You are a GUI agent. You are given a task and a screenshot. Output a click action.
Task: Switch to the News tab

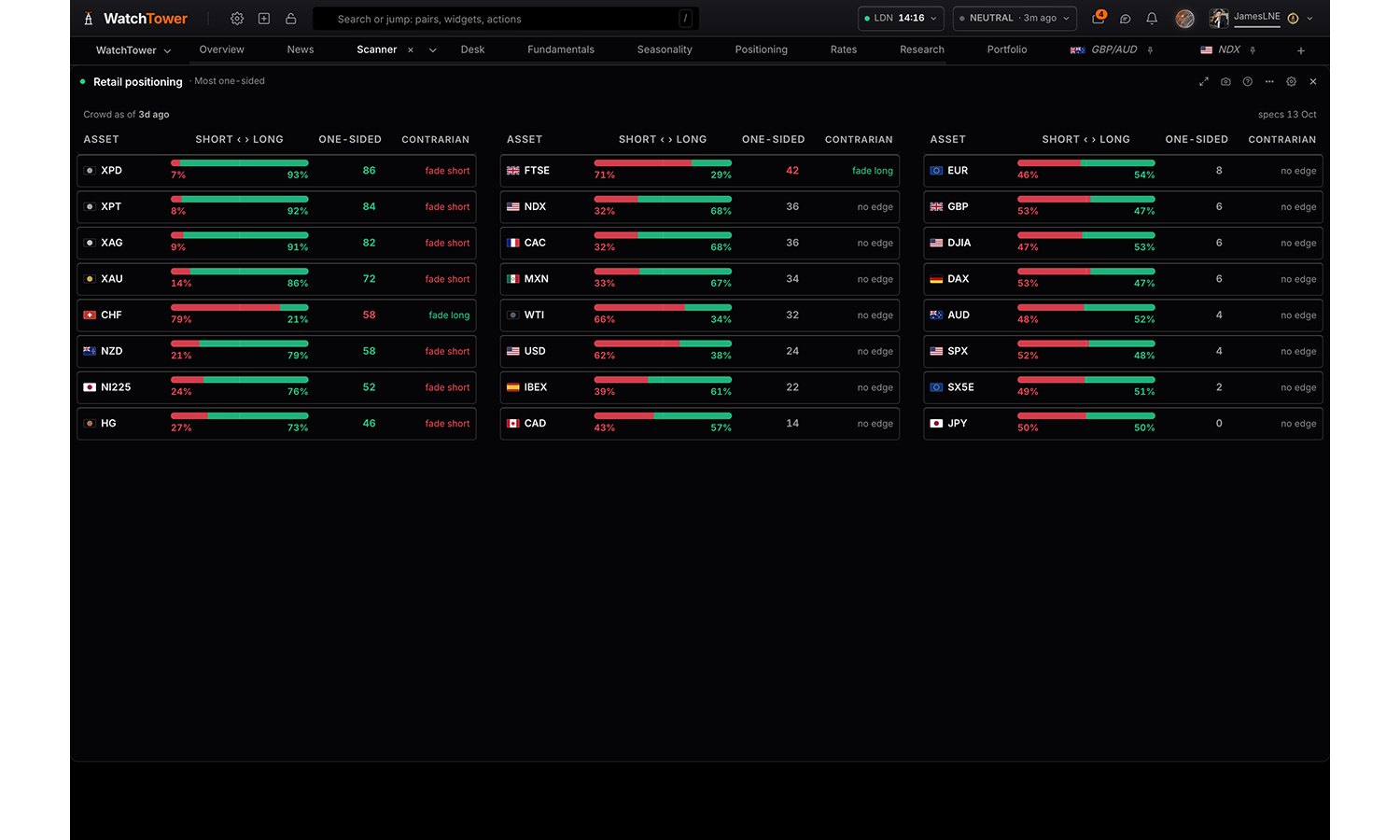click(301, 49)
